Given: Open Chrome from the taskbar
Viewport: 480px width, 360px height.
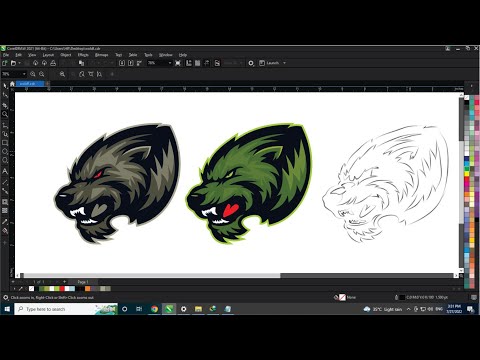Looking at the screenshot, I should 154,309.
